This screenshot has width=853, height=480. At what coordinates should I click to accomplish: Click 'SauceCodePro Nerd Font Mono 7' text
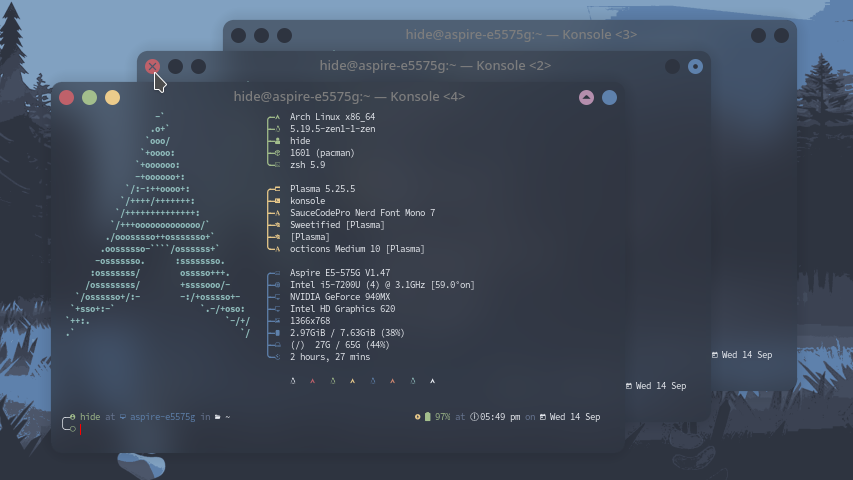(362, 213)
